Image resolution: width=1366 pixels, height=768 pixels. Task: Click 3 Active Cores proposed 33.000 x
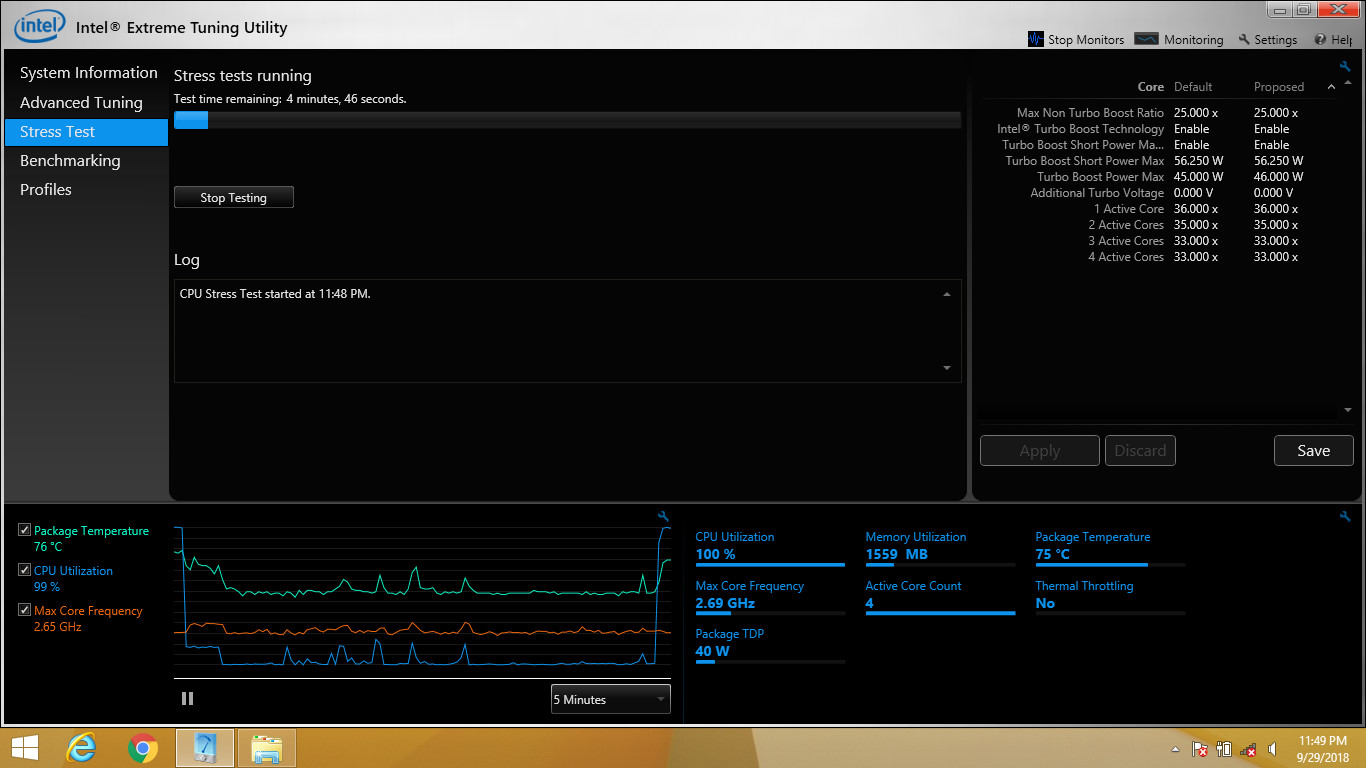coord(1276,241)
